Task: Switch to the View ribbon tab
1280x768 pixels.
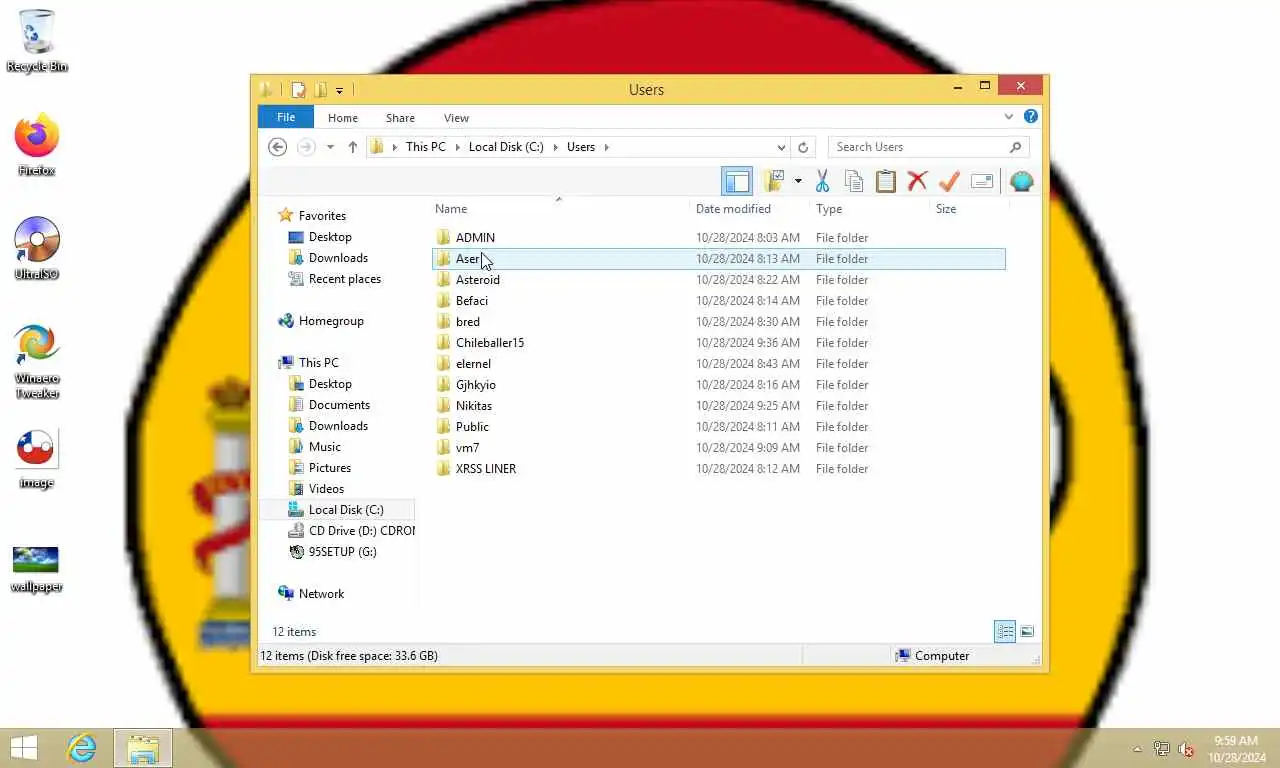Action: (456, 118)
